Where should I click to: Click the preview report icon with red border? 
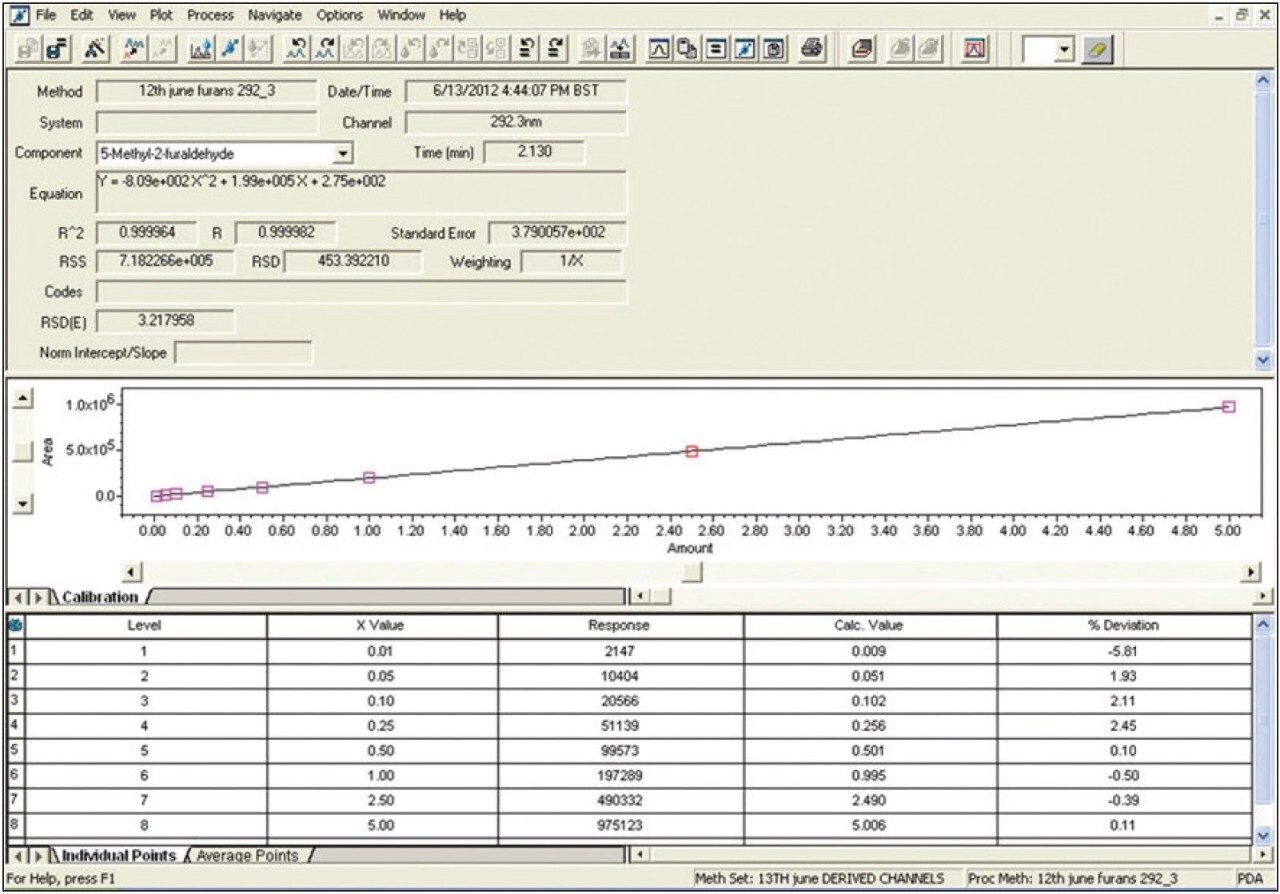pyautogui.click(x=973, y=45)
